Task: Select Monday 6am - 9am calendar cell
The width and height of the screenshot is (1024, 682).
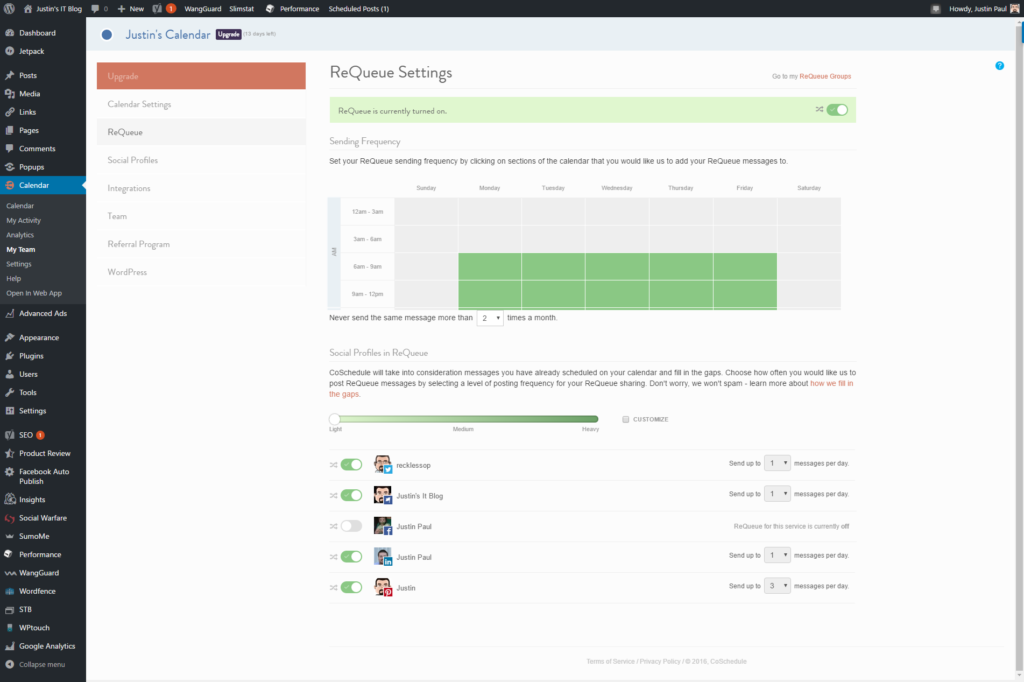Action: tap(490, 267)
